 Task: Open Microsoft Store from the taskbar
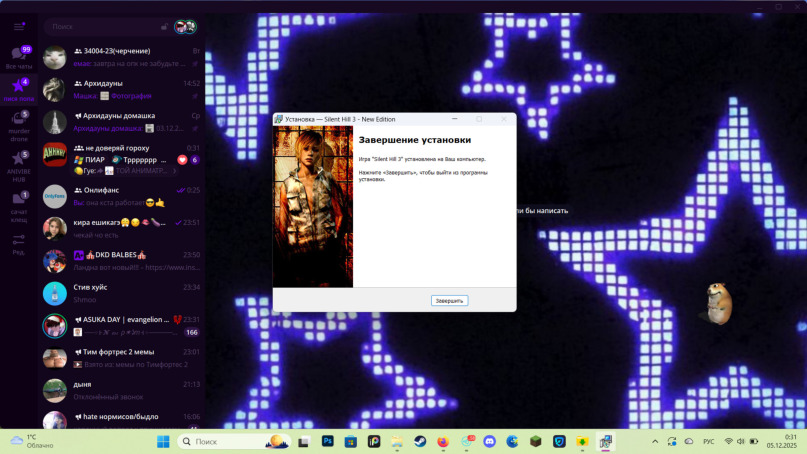pos(350,442)
